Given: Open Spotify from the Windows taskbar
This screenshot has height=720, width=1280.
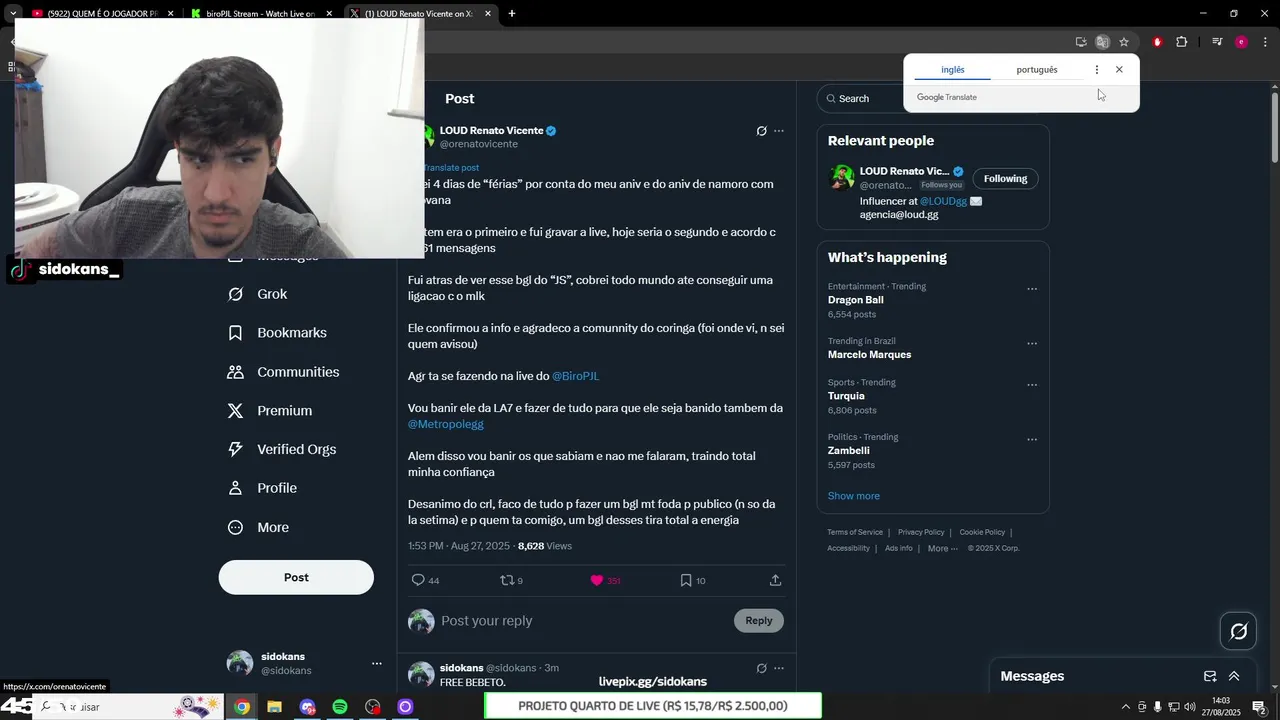Looking at the screenshot, I should tap(340, 707).
